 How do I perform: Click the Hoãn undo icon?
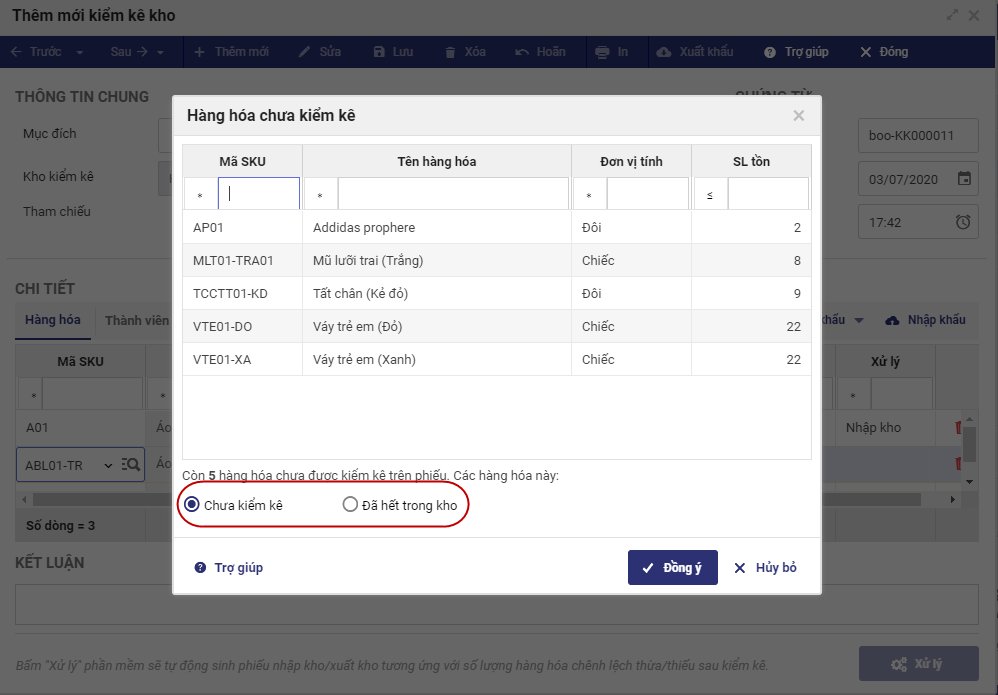(x=522, y=52)
